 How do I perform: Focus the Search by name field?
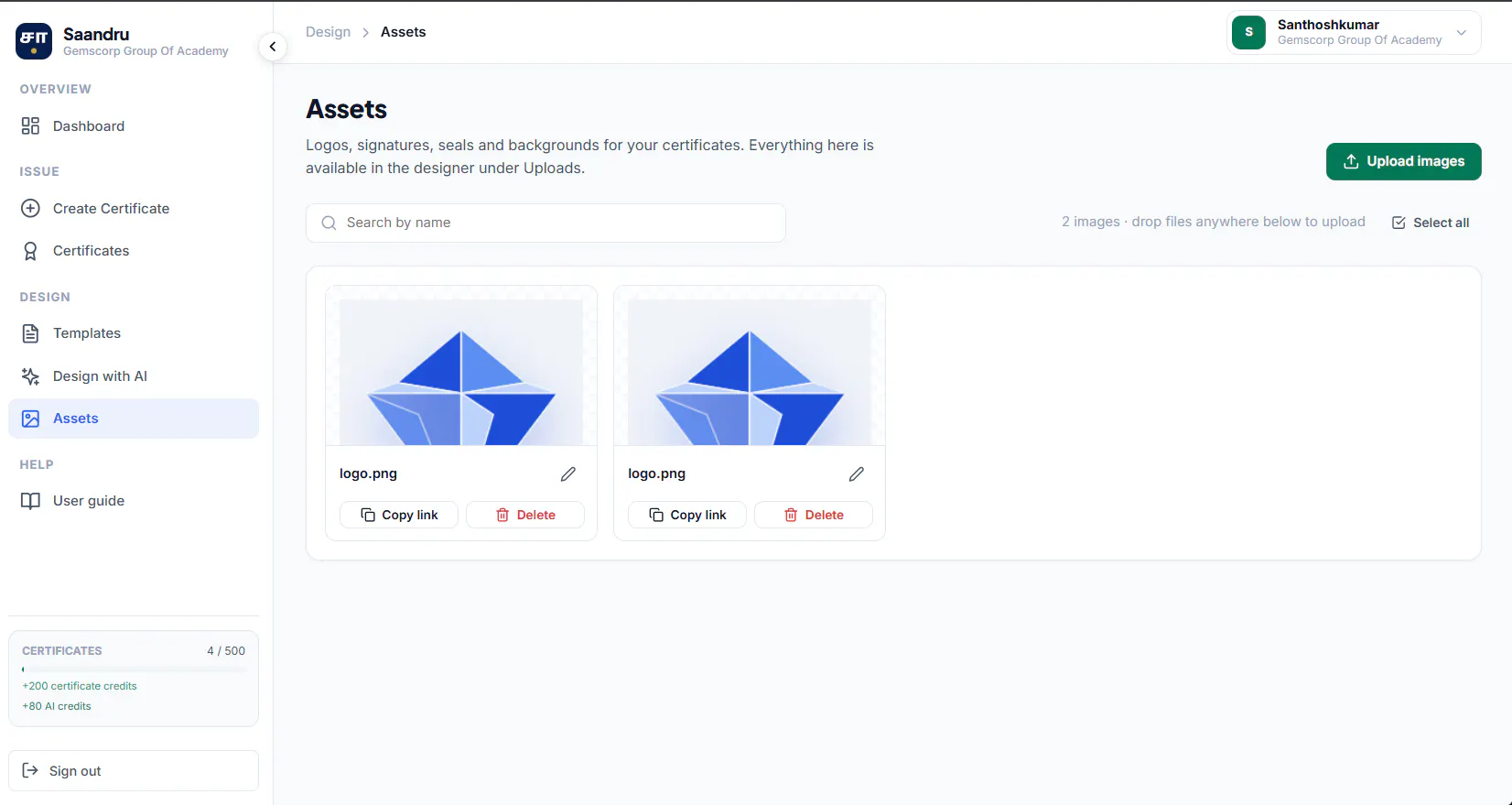coord(545,223)
